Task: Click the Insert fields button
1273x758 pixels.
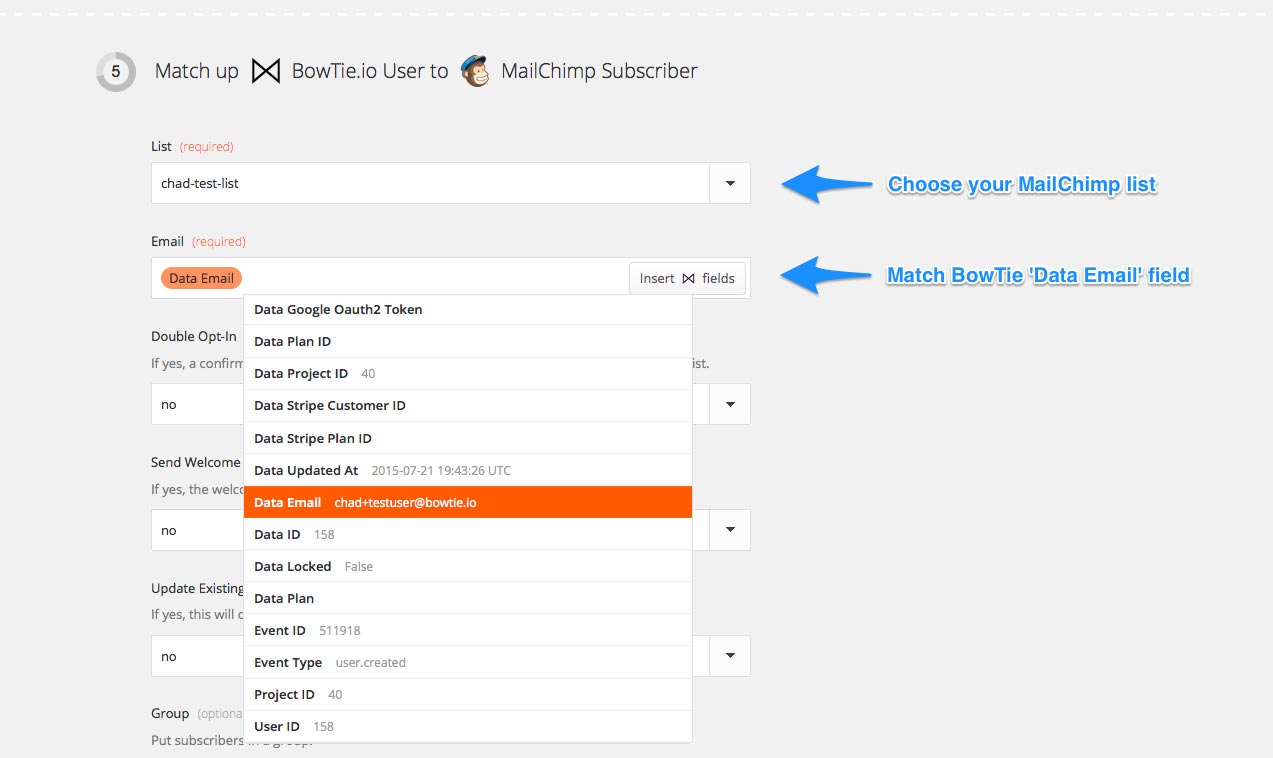Action: tap(687, 278)
